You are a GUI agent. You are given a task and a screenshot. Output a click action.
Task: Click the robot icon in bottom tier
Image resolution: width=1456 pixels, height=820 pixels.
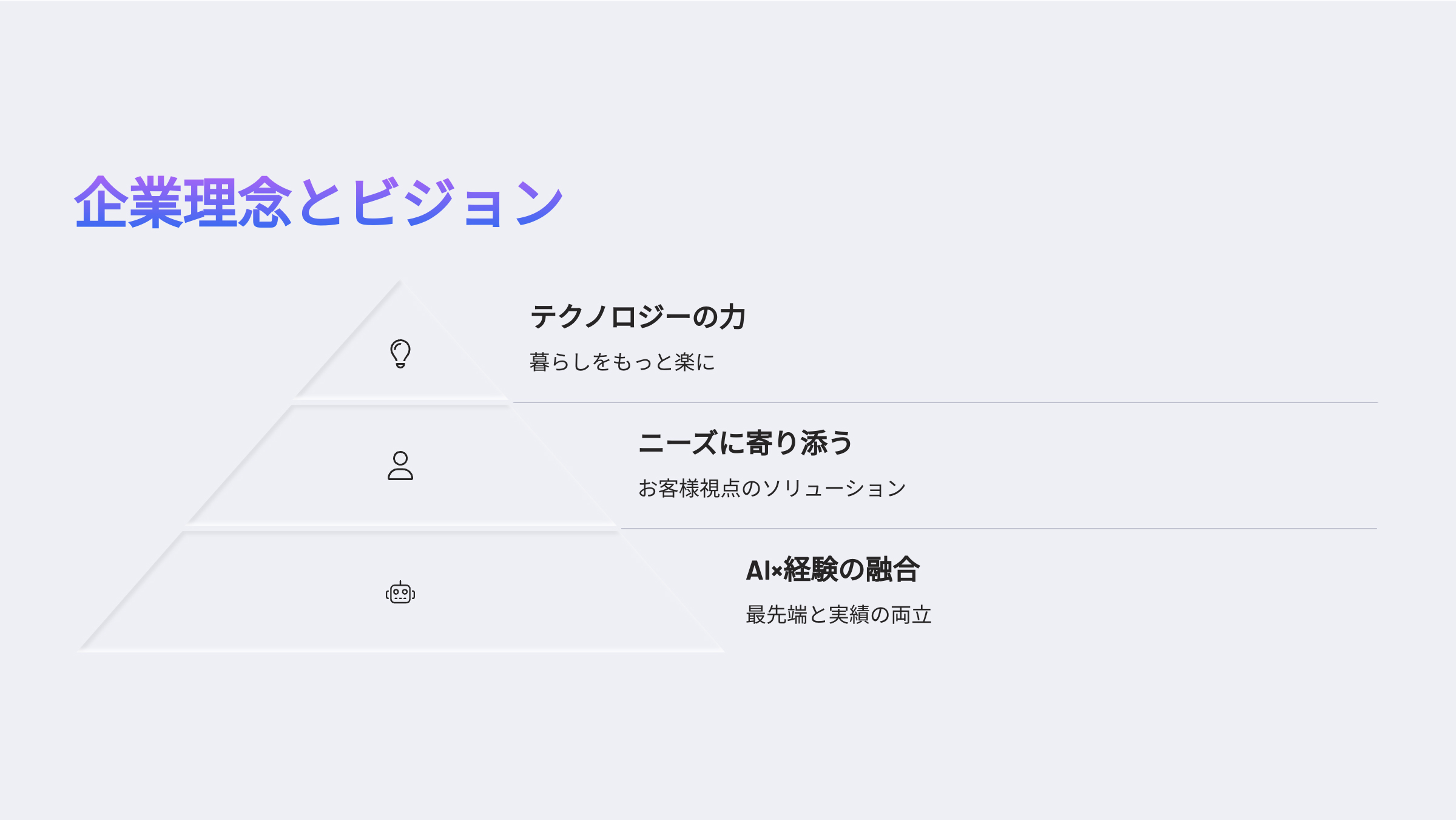pos(400,592)
